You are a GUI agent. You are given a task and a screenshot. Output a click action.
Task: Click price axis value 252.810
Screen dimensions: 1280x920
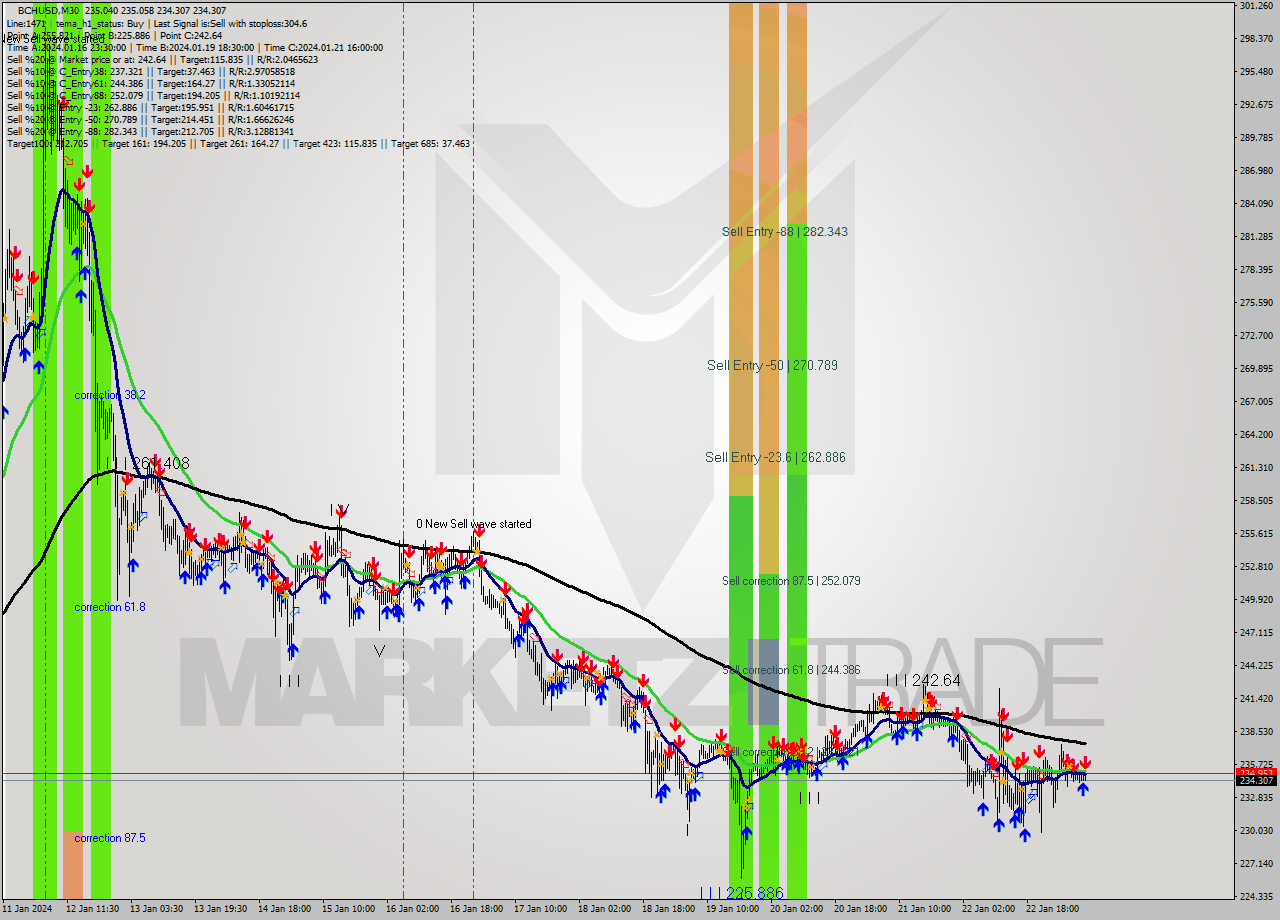[x=1256, y=566]
